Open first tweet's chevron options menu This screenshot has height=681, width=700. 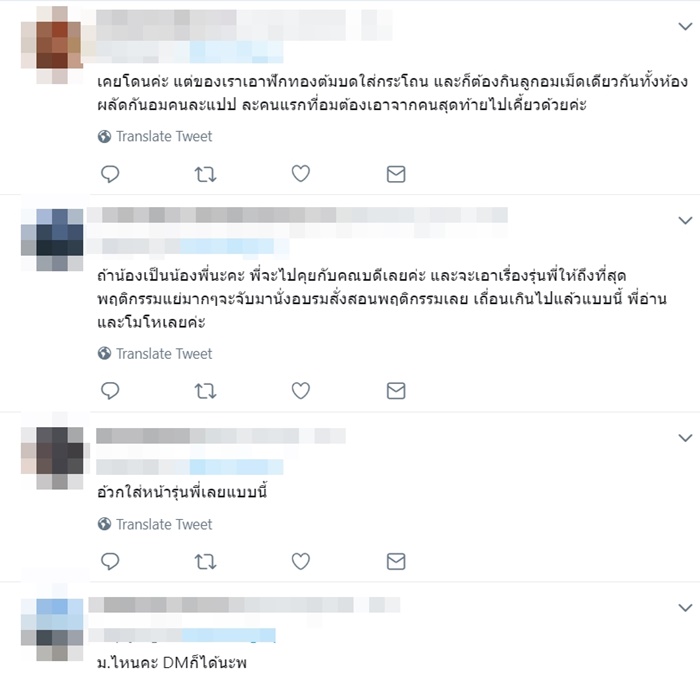click(x=685, y=26)
